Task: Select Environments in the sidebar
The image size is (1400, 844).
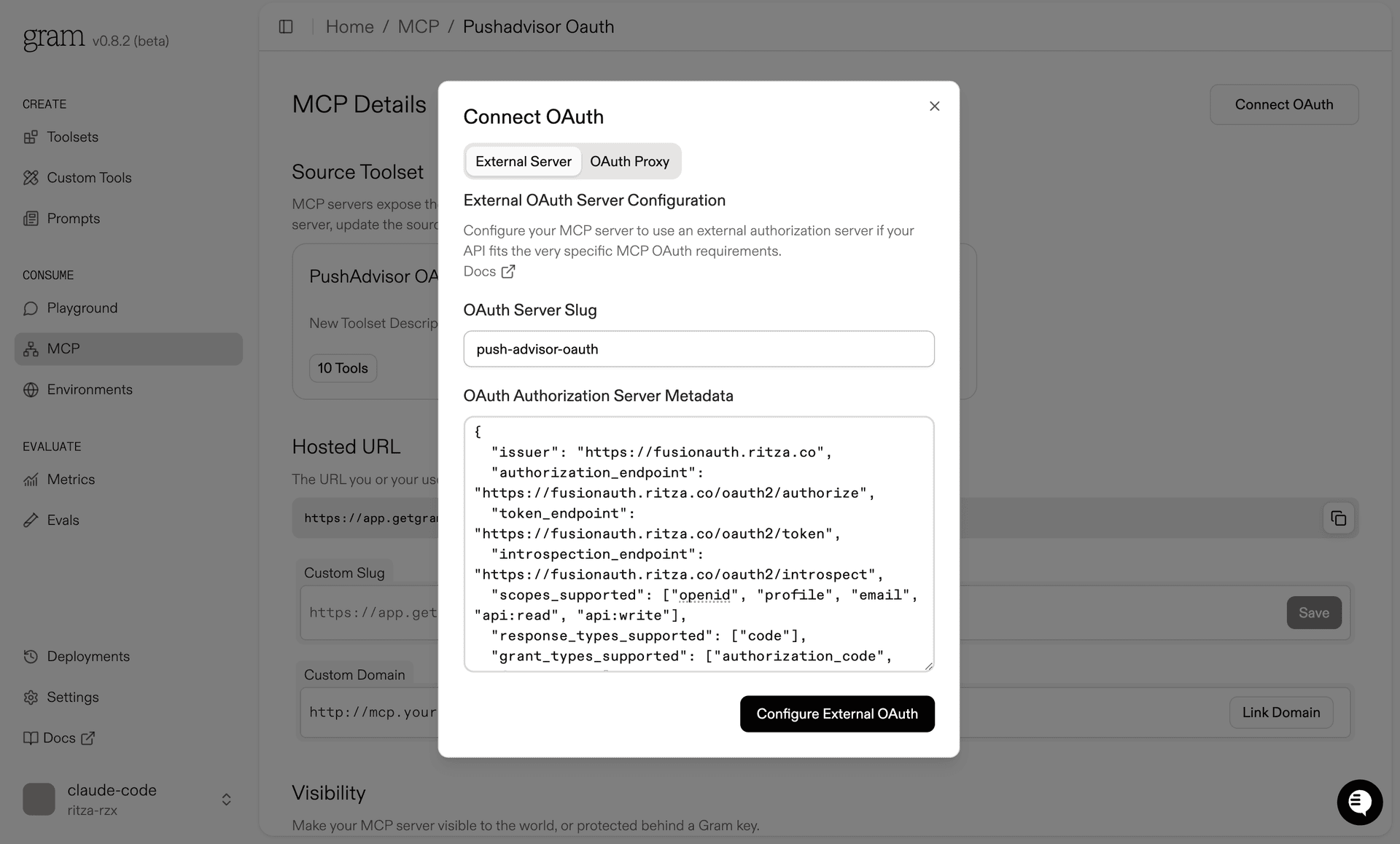Action: [x=90, y=389]
